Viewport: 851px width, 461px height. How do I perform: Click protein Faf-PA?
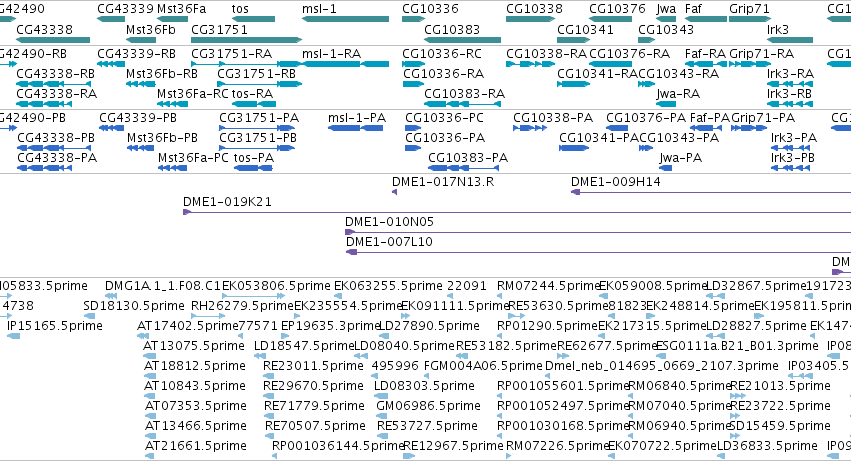[x=706, y=128]
